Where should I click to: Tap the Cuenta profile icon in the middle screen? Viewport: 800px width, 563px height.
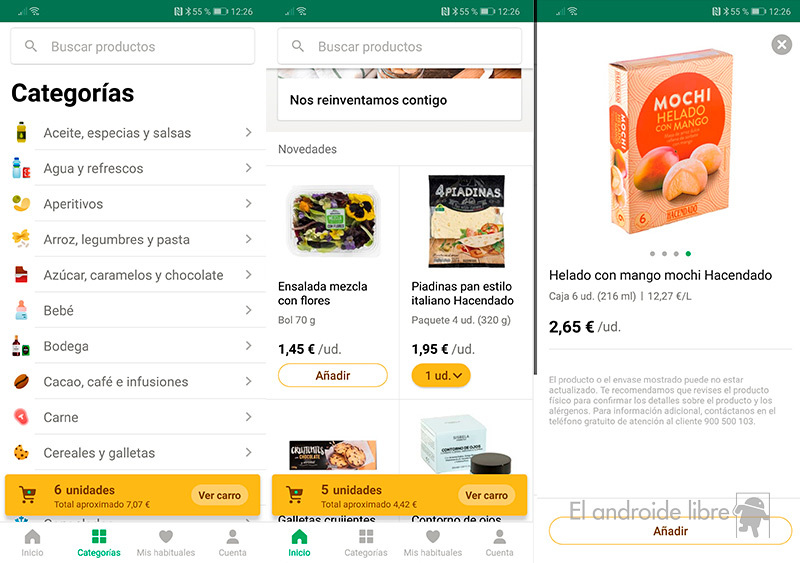tap(499, 536)
